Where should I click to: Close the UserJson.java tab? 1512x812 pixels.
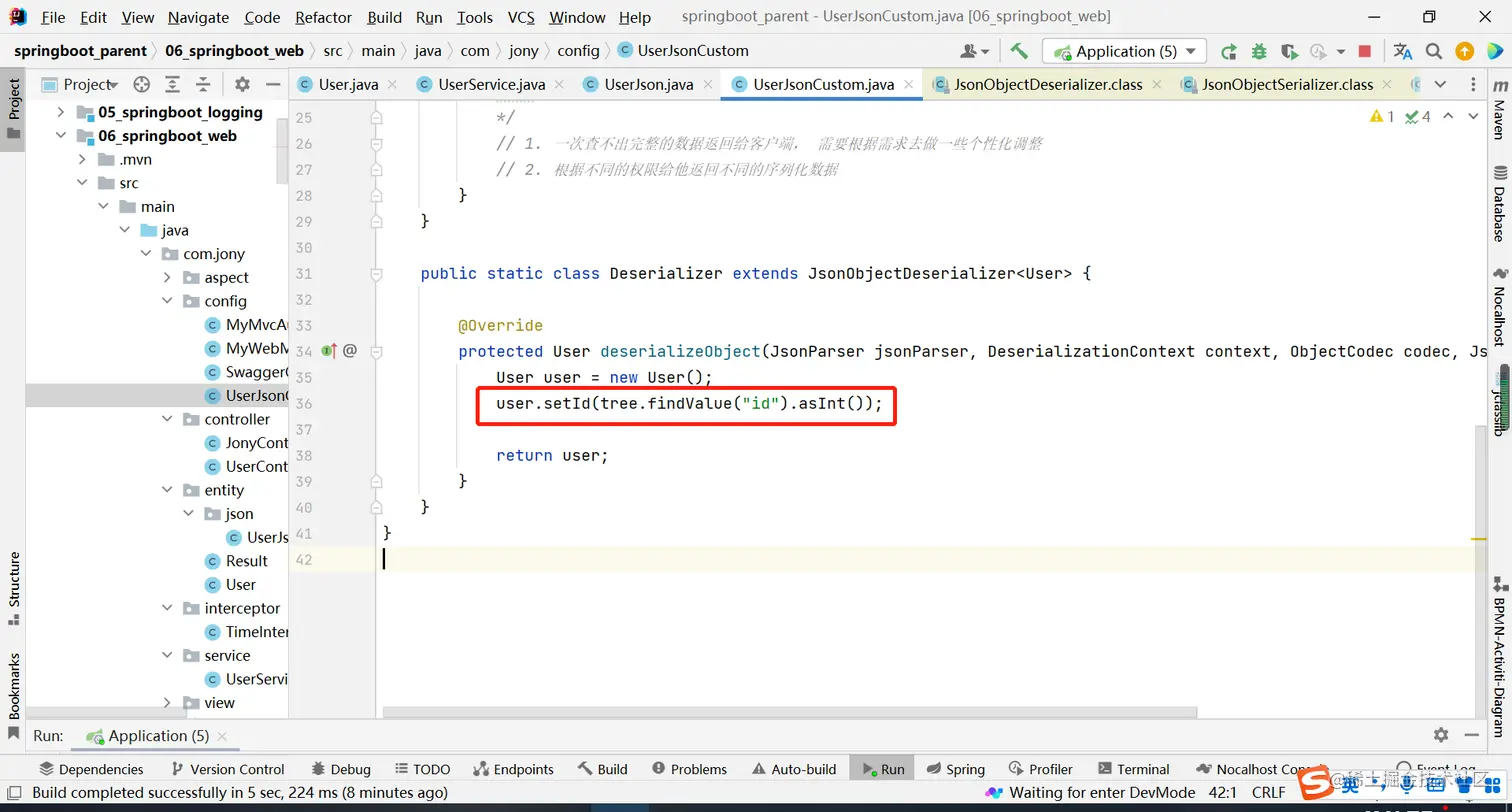click(708, 85)
